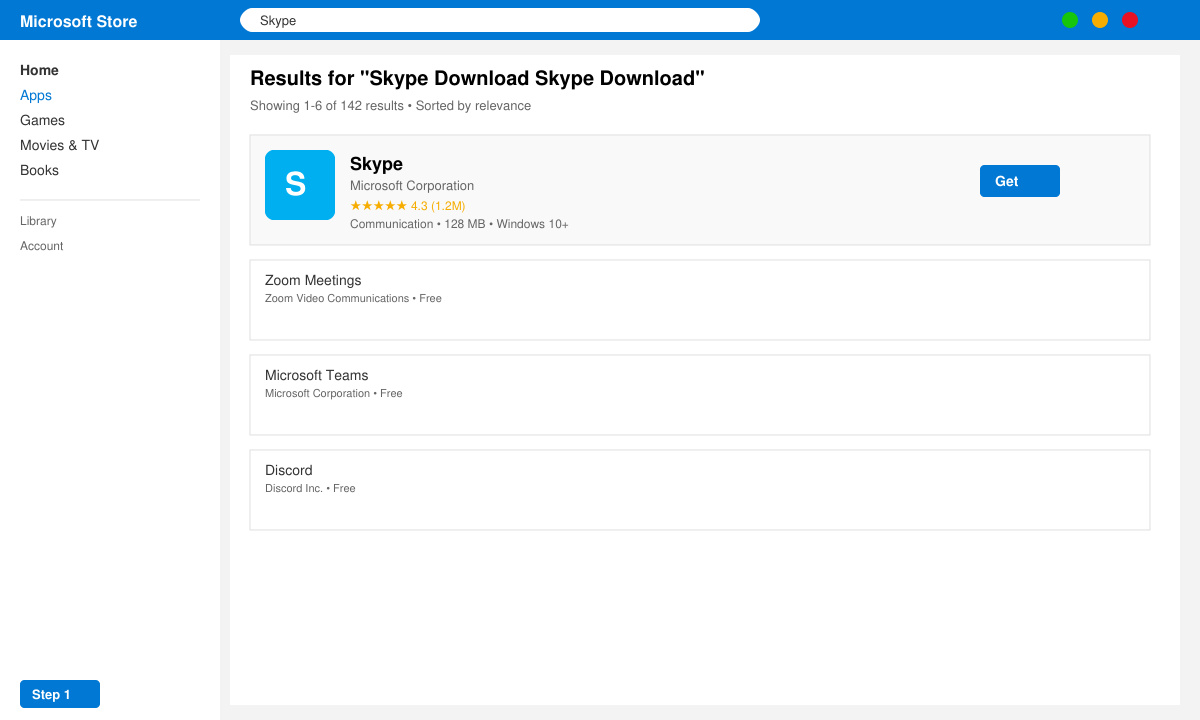Click the Skype app title
The image size is (1200, 720).
[x=376, y=164]
